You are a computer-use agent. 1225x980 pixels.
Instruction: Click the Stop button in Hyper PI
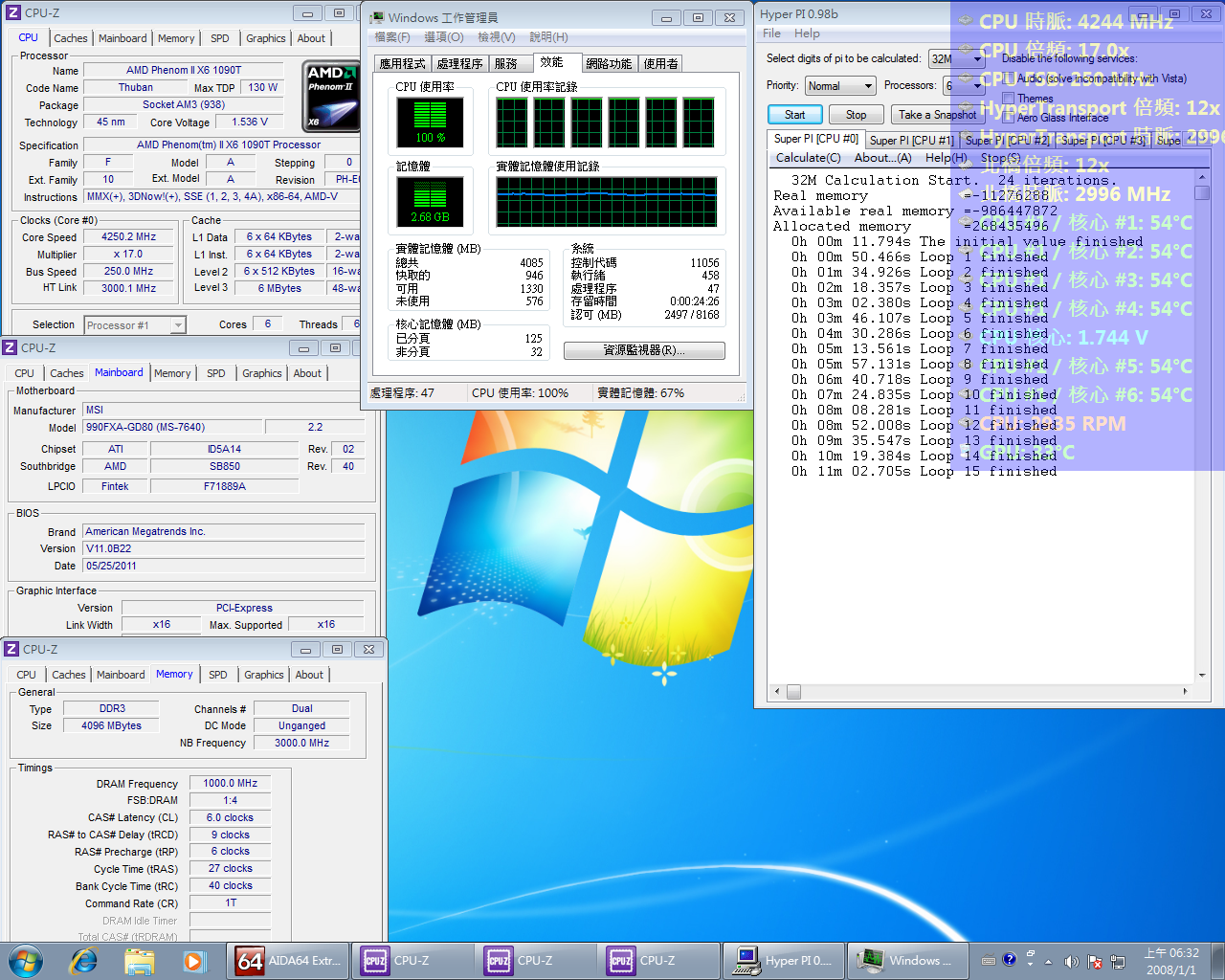click(856, 115)
